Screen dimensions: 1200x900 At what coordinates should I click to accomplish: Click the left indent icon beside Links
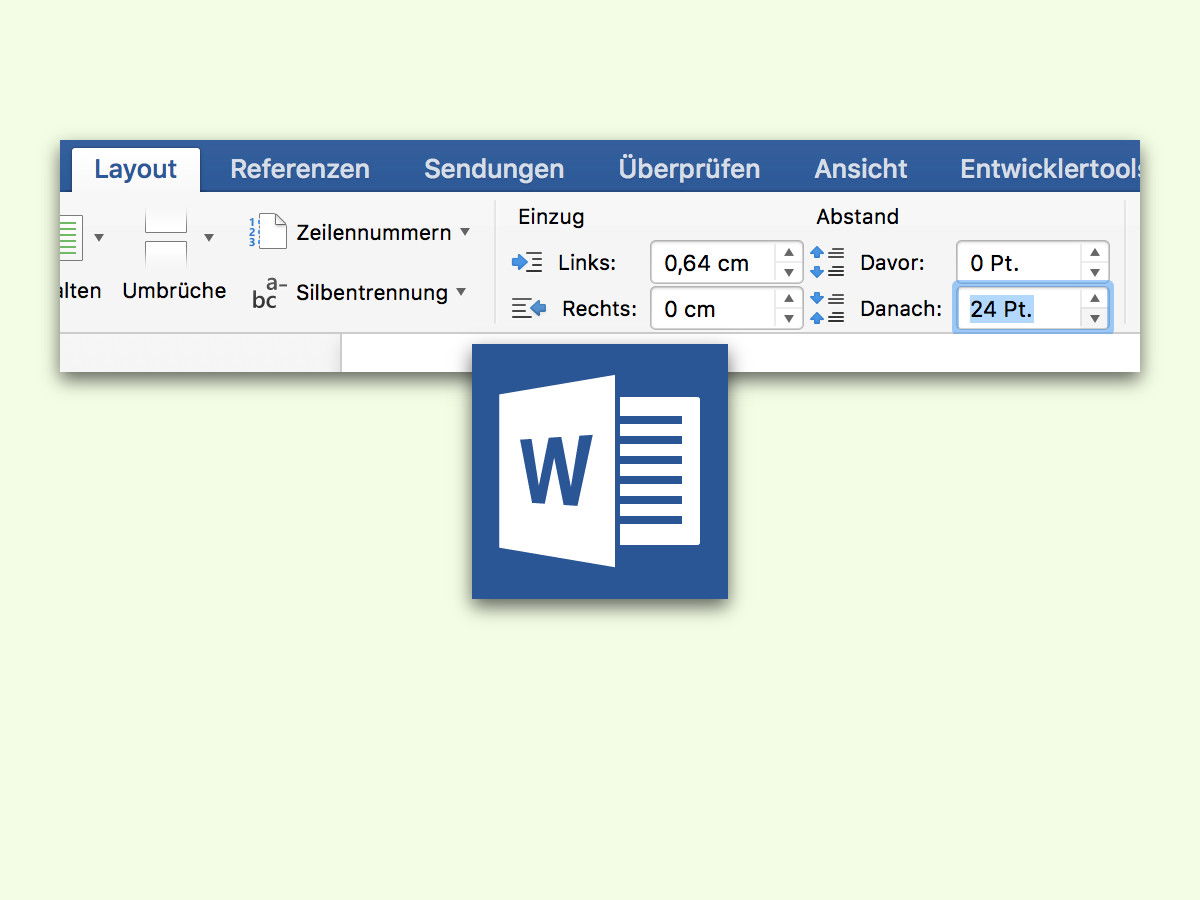coord(527,263)
